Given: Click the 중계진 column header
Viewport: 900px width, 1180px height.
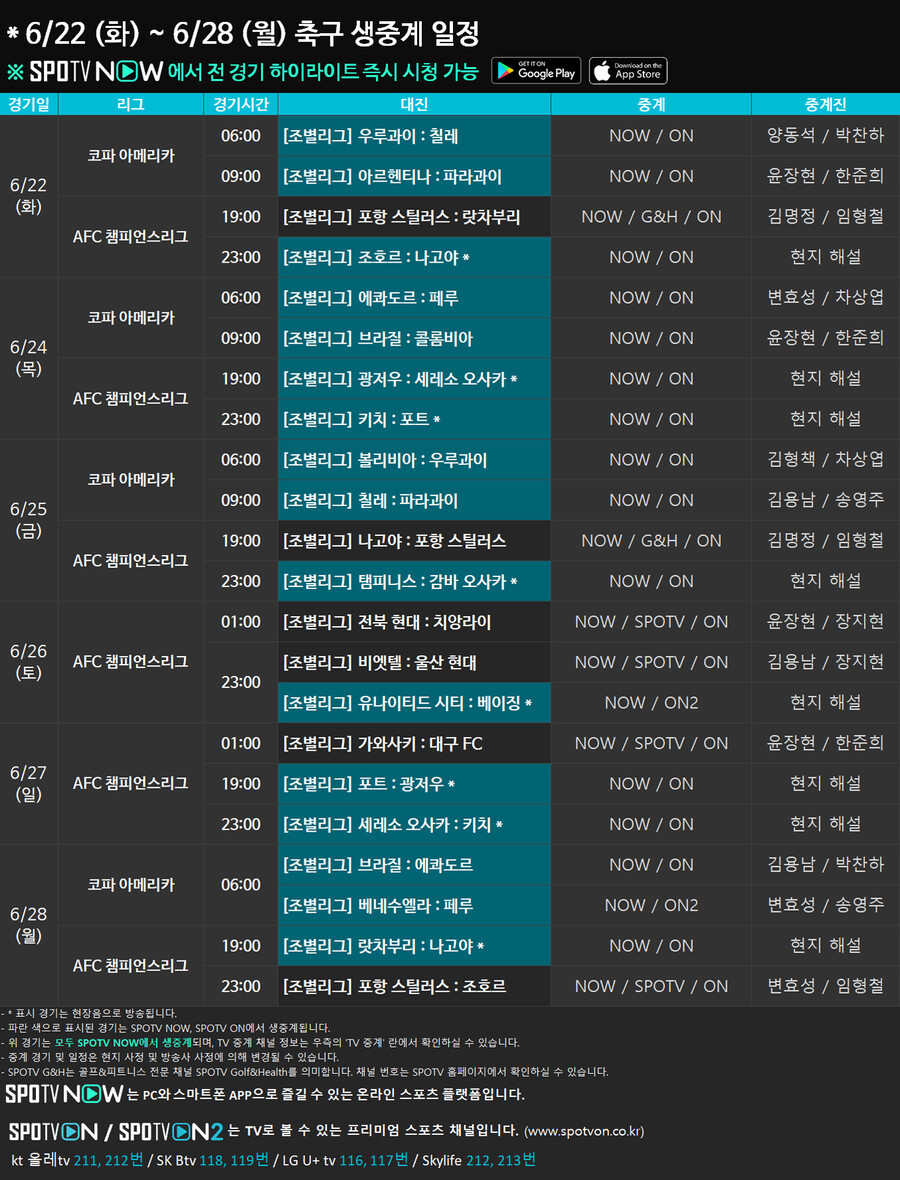Looking at the screenshot, I should point(826,104).
